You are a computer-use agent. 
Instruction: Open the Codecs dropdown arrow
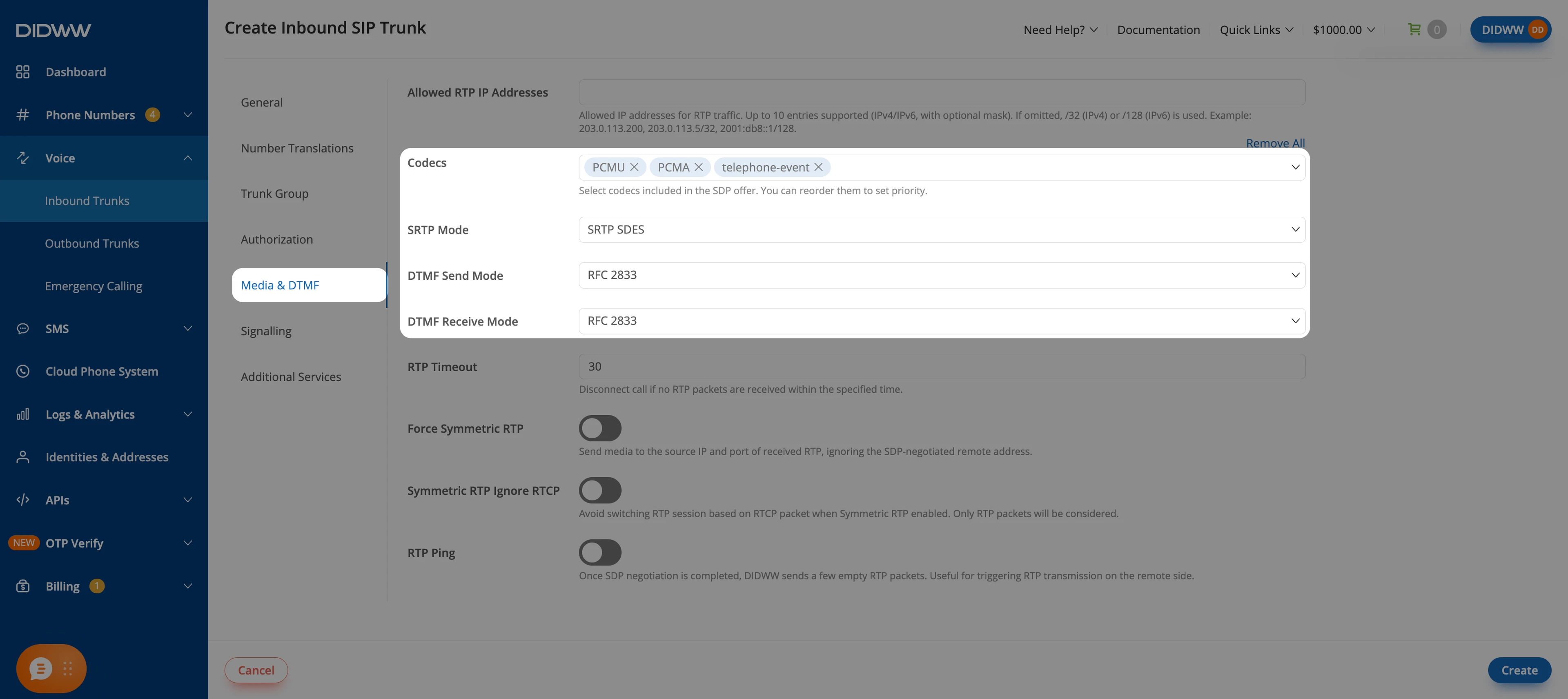(1295, 167)
